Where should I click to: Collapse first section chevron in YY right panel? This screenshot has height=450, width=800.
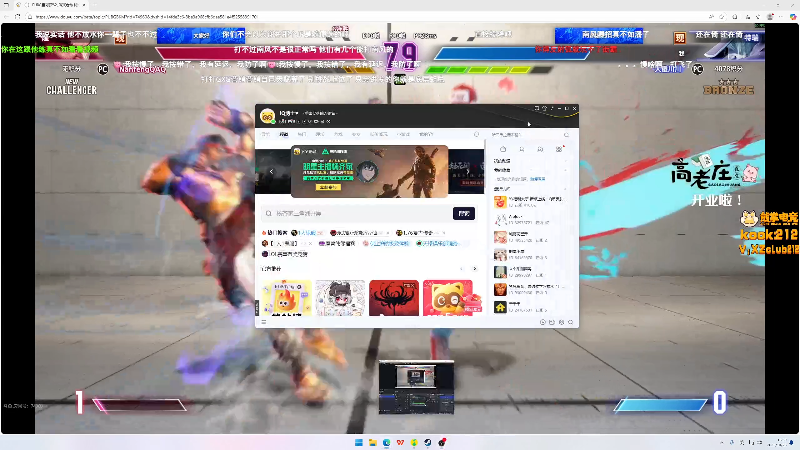(565, 161)
